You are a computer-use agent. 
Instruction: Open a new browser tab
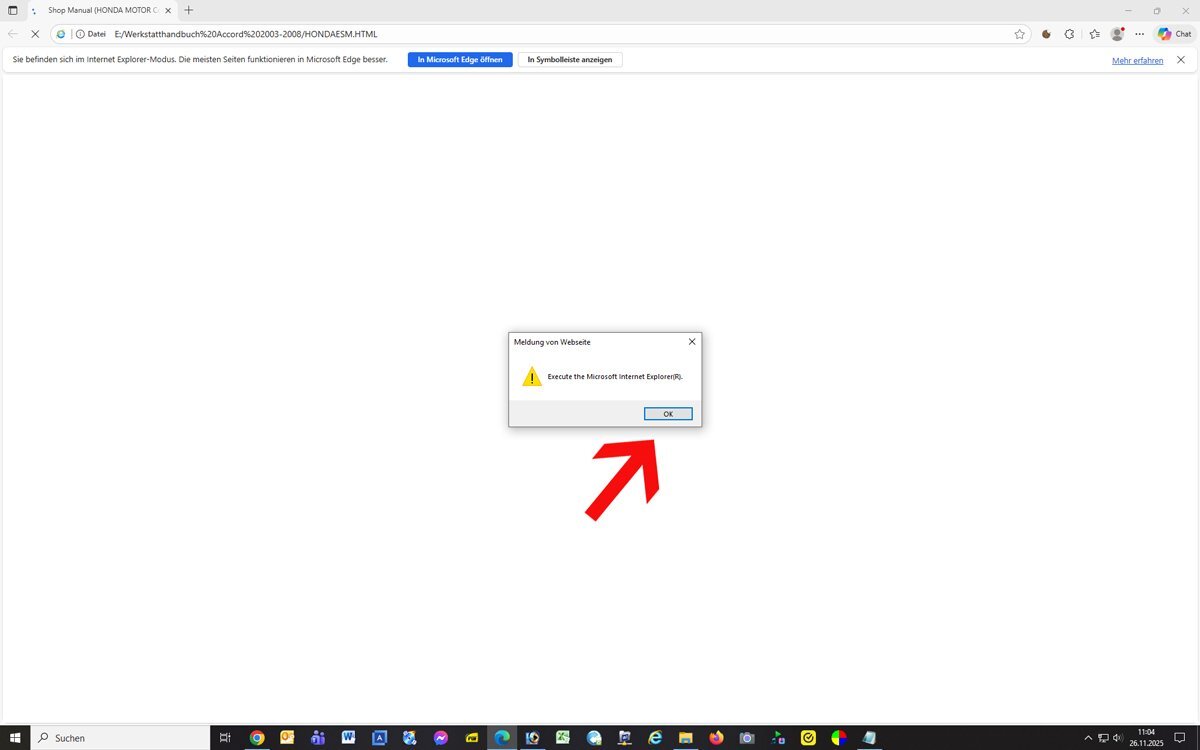coord(189,10)
